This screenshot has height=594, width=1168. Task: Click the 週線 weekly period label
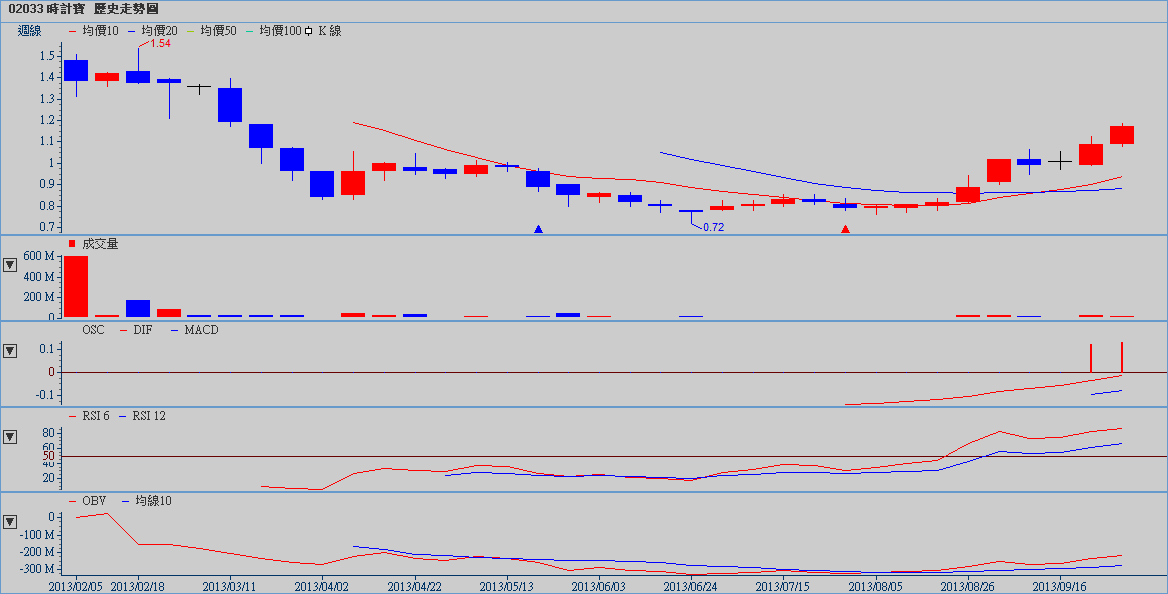point(30,31)
